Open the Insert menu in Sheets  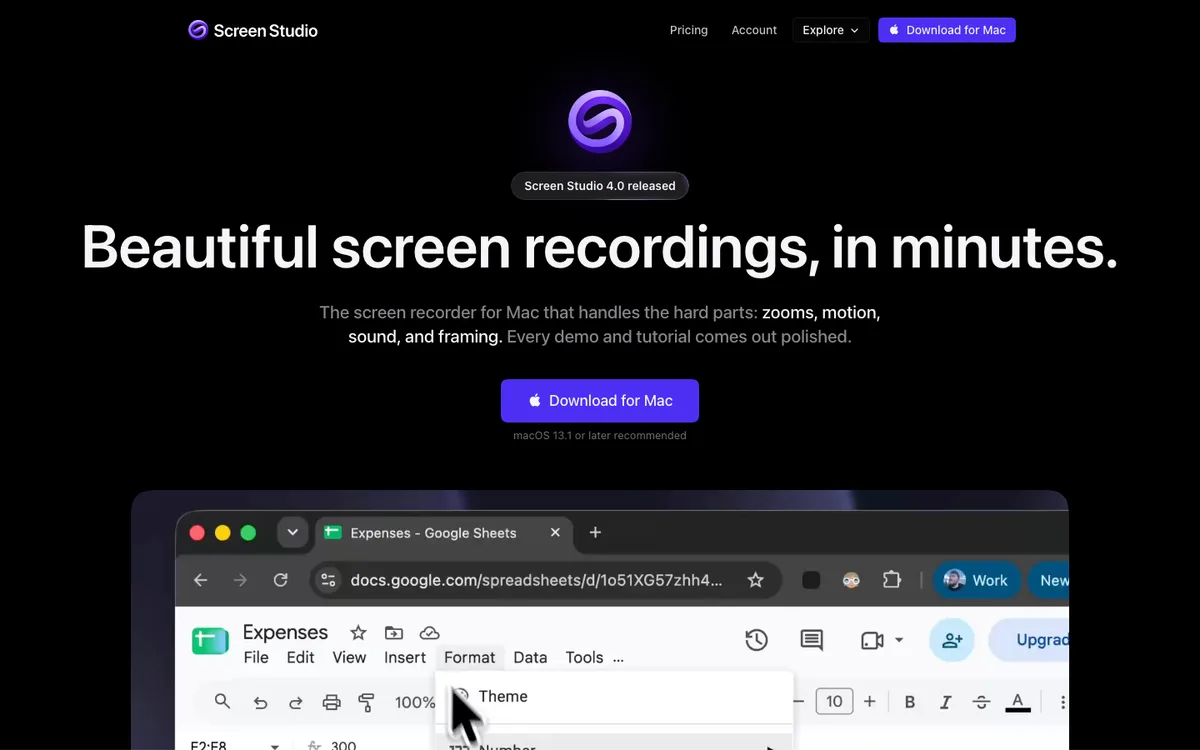point(405,657)
